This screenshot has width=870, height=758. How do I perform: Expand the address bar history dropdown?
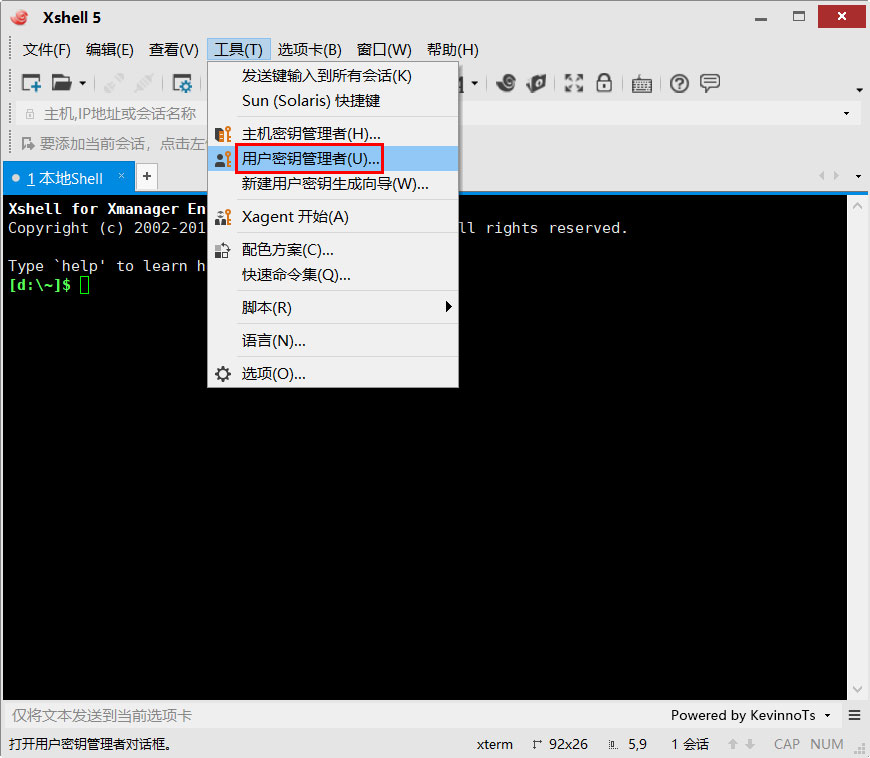(x=846, y=114)
